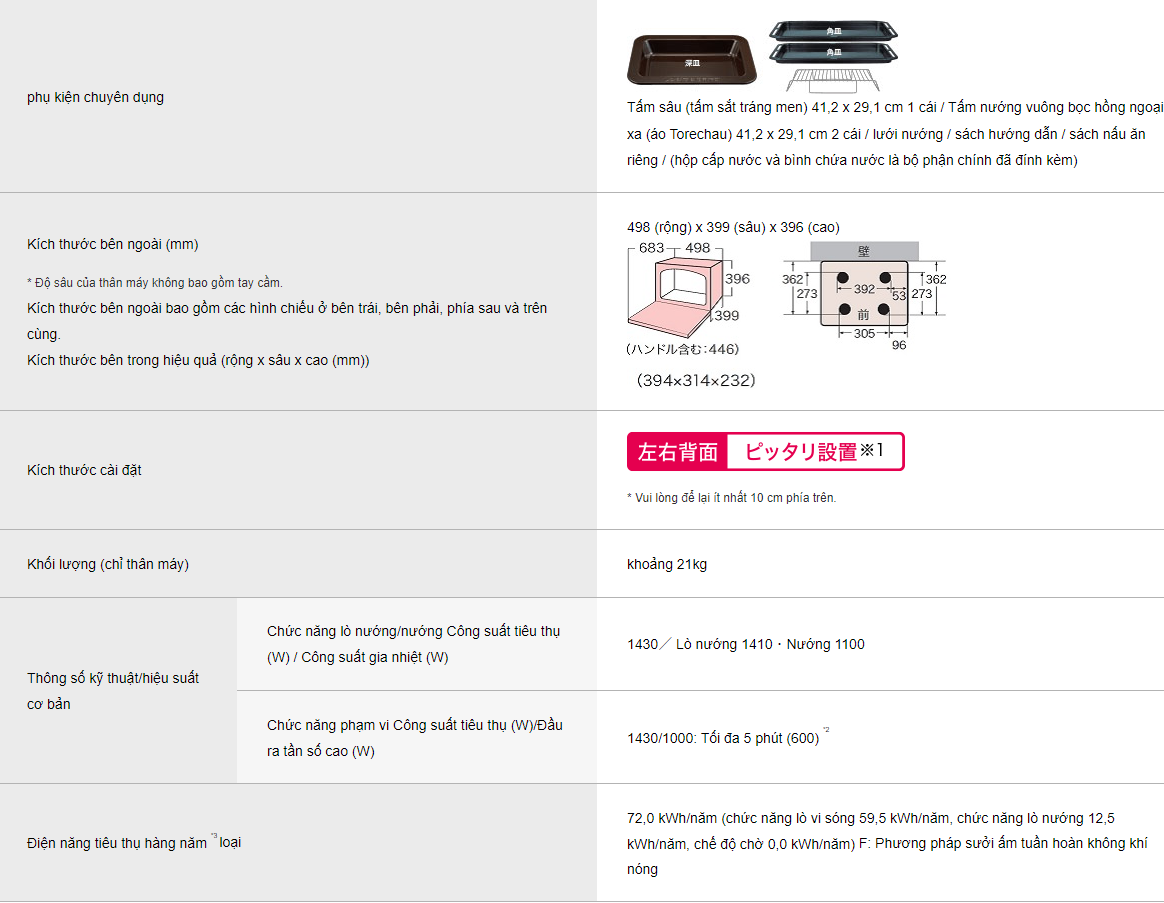Viewport: 1164px width, 903px height.
Task: Click the 'Khối lượng (chỉ thân máy)' label
Action: [108, 564]
